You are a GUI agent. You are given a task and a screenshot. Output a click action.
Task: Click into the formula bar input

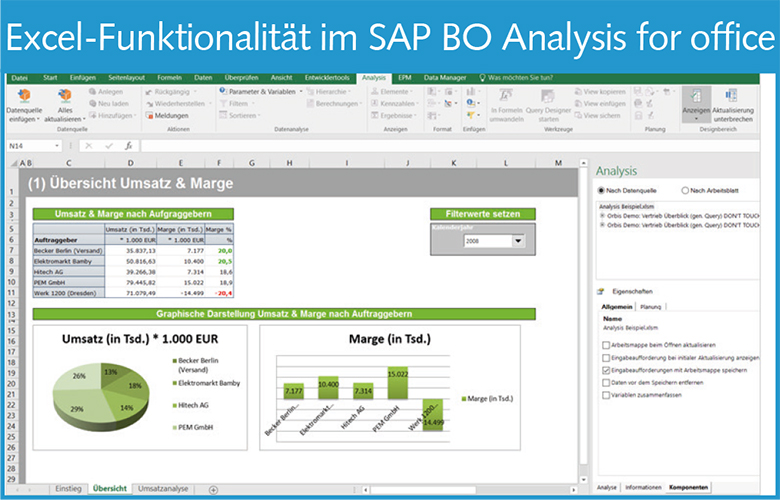pyautogui.click(x=450, y=146)
